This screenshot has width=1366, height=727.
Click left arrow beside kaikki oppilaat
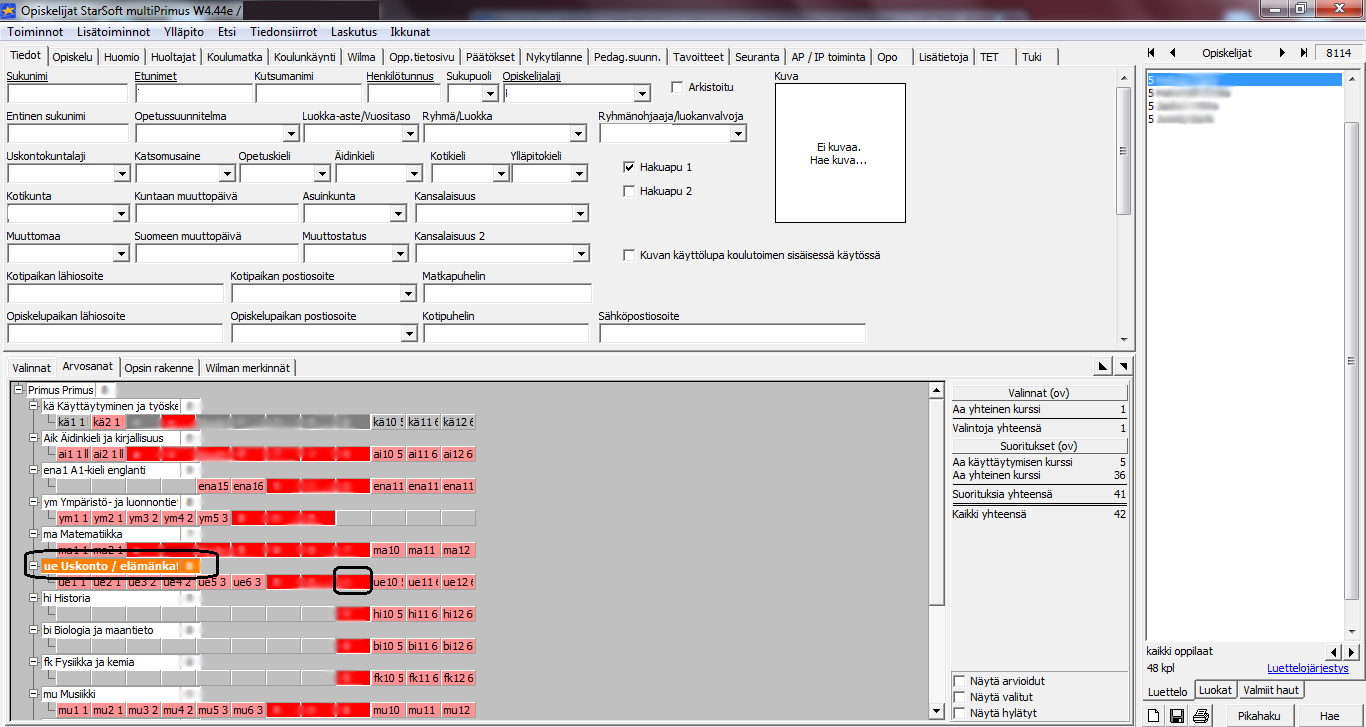click(x=1332, y=653)
